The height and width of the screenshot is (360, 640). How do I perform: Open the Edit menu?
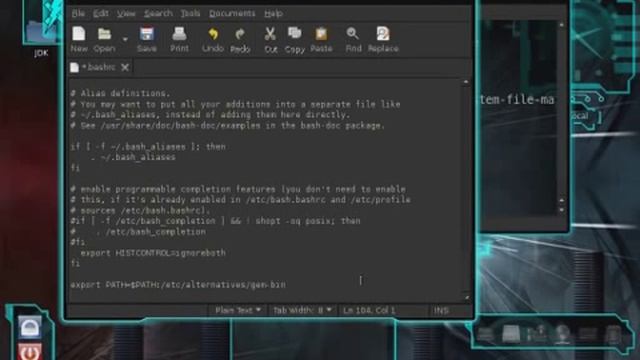coord(100,13)
